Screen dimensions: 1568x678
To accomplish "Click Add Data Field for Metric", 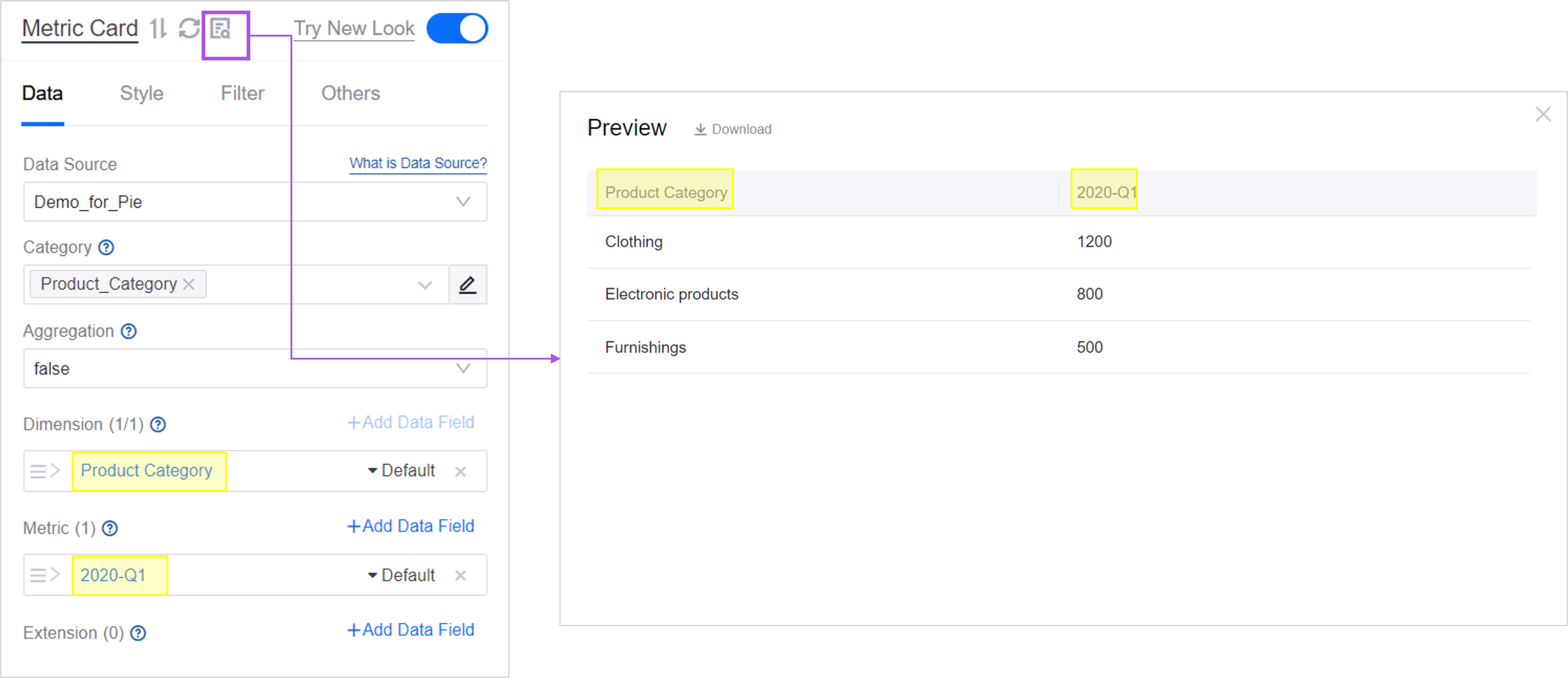I will pos(411,526).
